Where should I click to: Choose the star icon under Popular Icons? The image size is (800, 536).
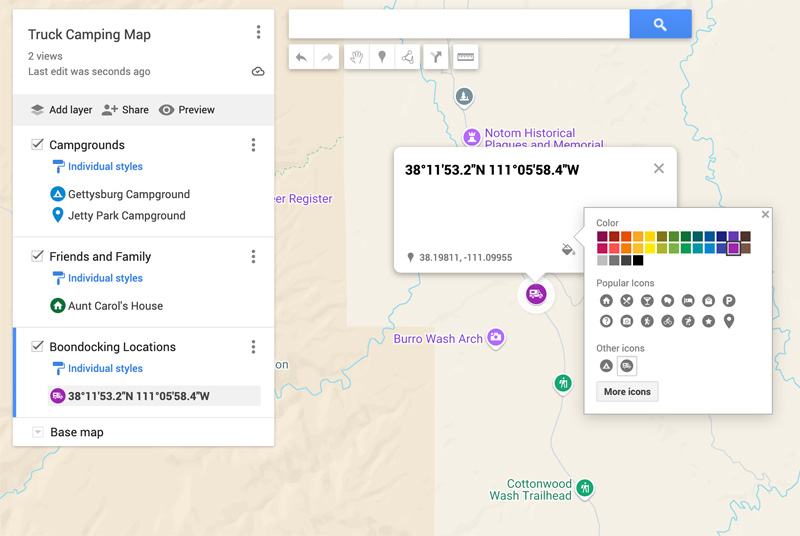[708, 321]
